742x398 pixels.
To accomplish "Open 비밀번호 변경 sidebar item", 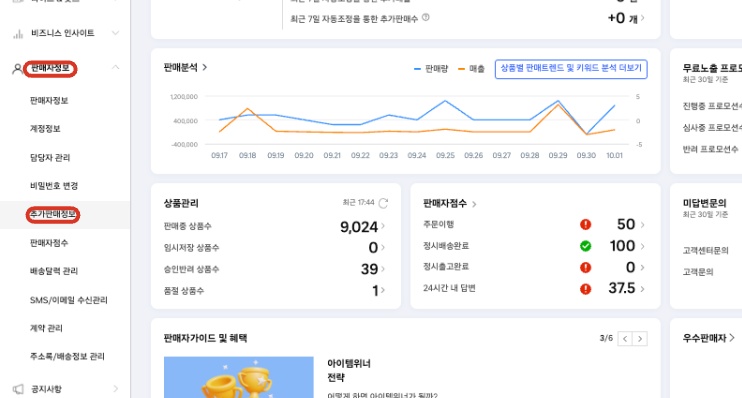I will [x=54, y=186].
